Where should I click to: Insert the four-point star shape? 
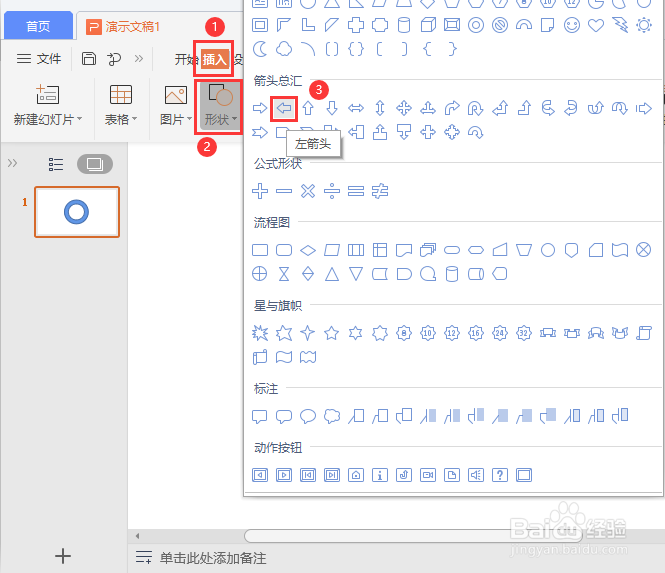pos(308,333)
